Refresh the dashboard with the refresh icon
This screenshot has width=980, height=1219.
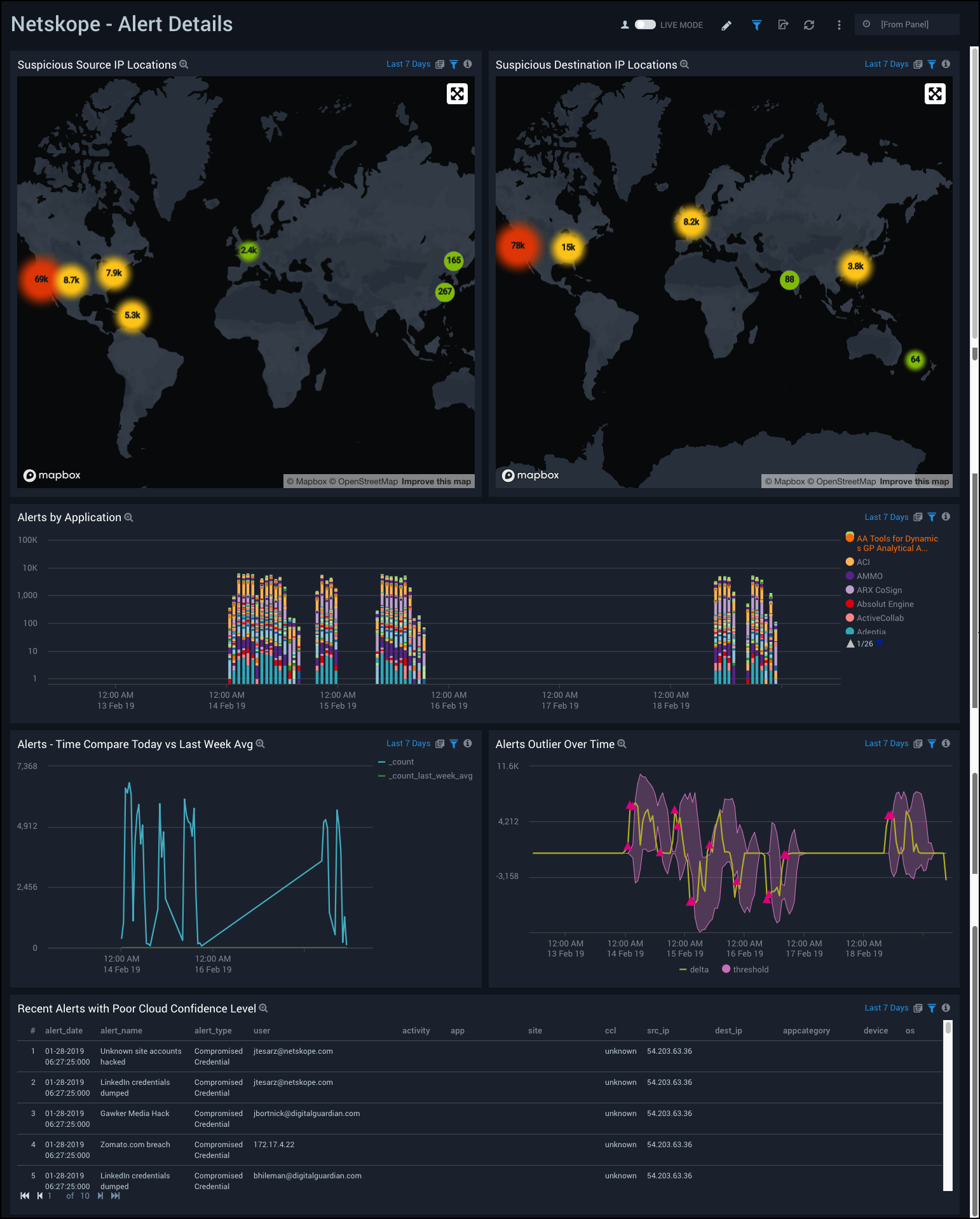809,25
